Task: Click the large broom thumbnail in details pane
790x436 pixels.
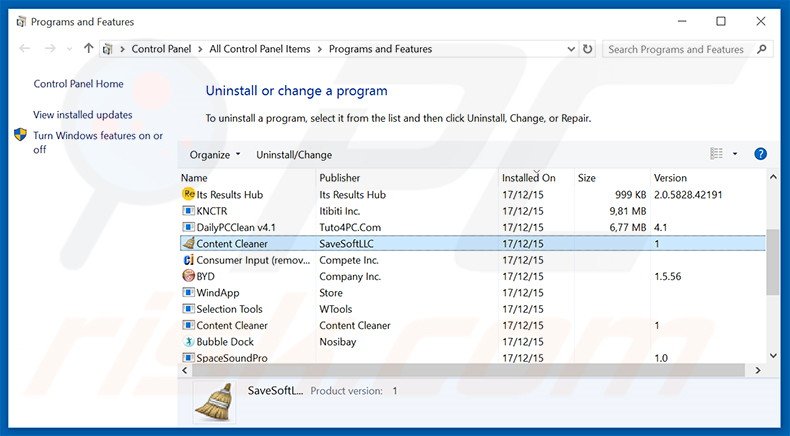Action: 214,402
